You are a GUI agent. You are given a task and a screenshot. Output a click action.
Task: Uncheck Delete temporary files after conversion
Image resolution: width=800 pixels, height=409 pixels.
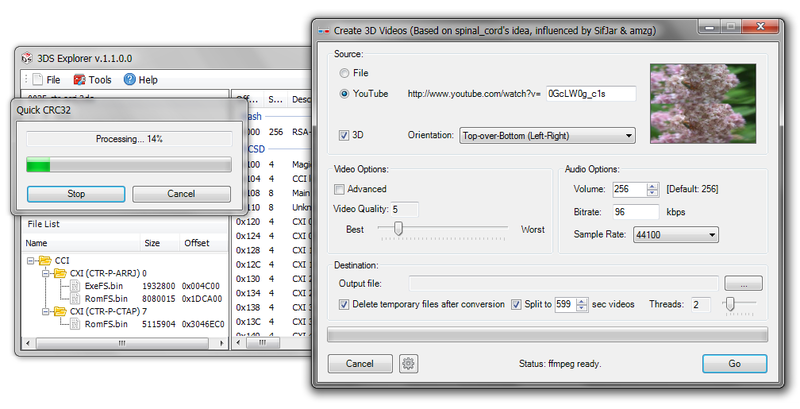click(345, 304)
